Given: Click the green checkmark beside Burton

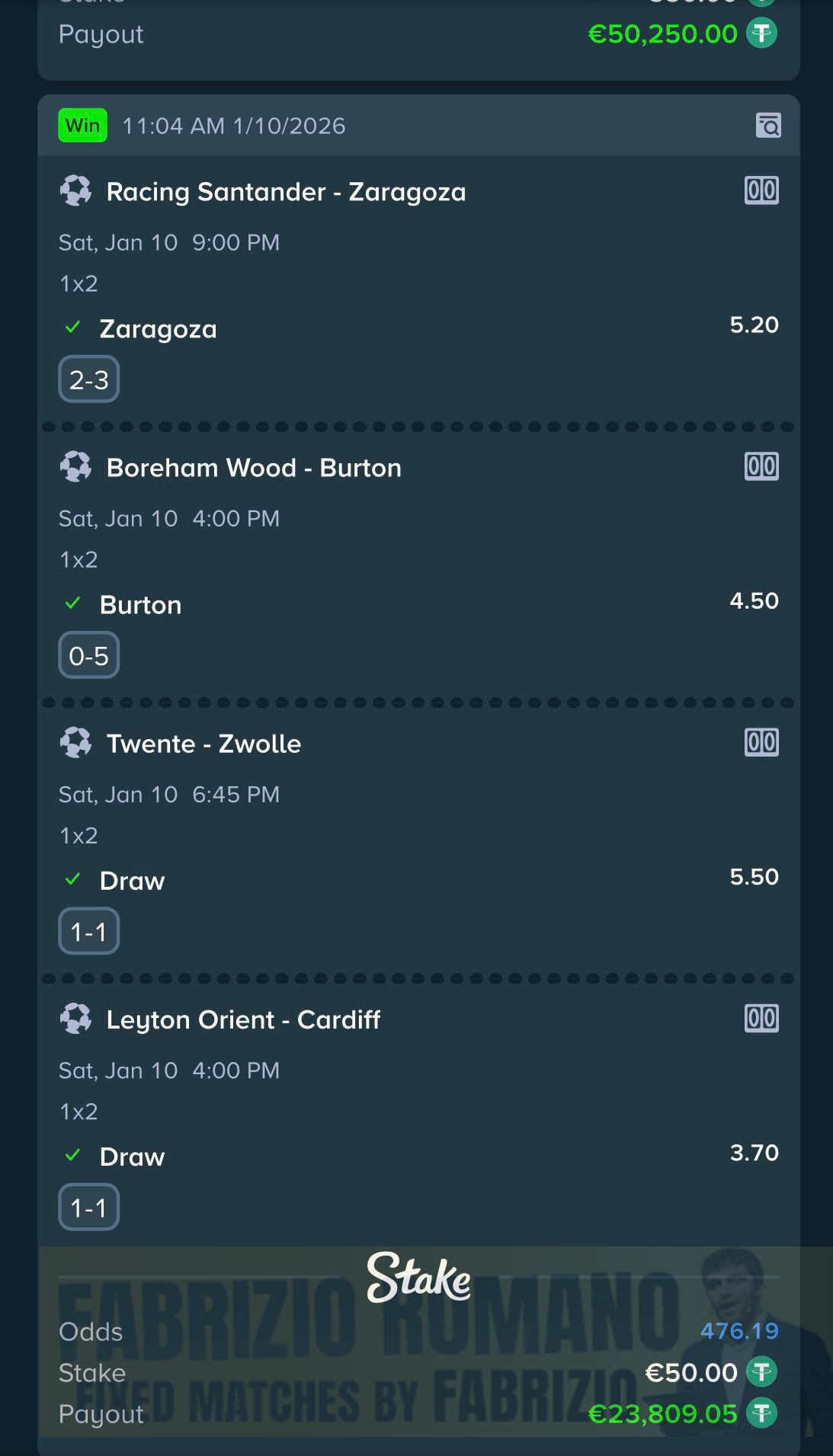Looking at the screenshot, I should (x=73, y=602).
